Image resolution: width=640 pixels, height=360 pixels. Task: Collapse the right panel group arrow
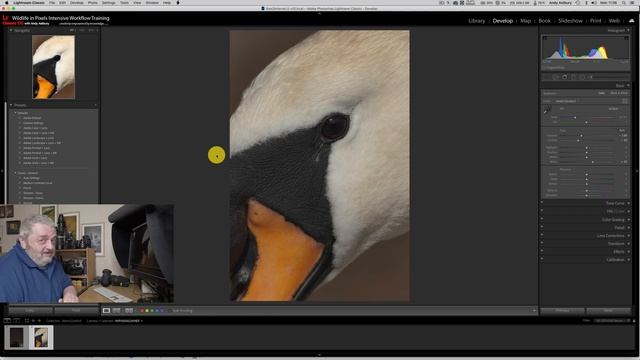pyautogui.click(x=638, y=171)
